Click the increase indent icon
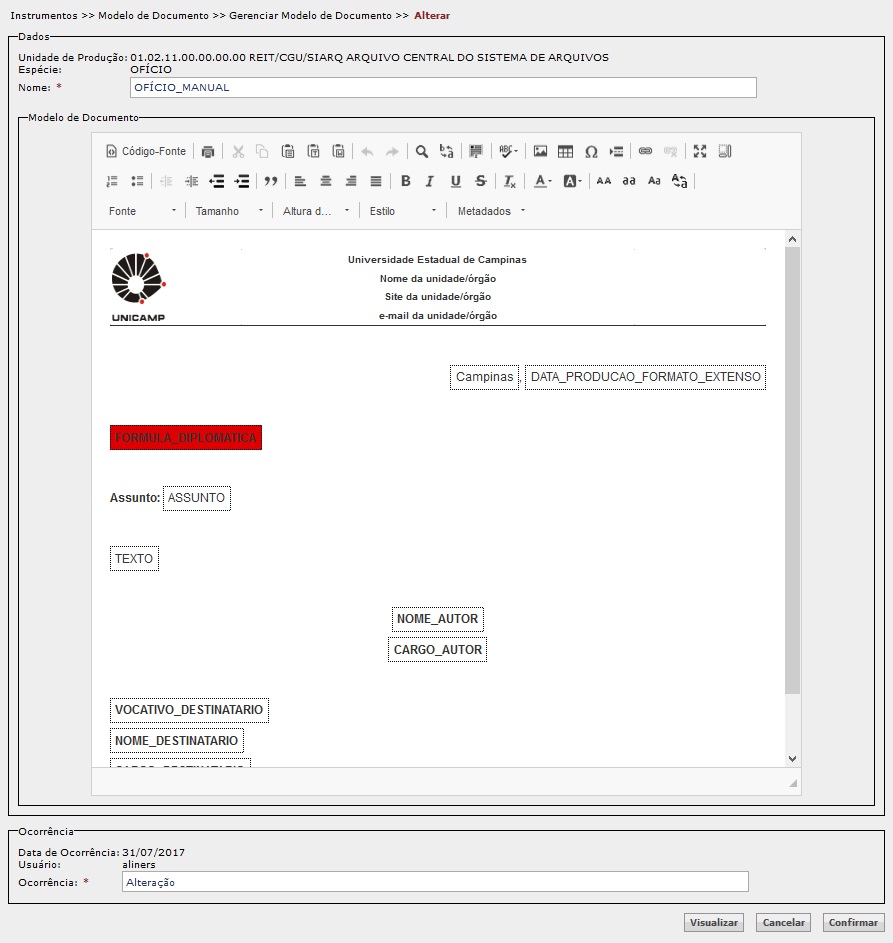Image resolution: width=893 pixels, height=943 pixels. (x=192, y=181)
